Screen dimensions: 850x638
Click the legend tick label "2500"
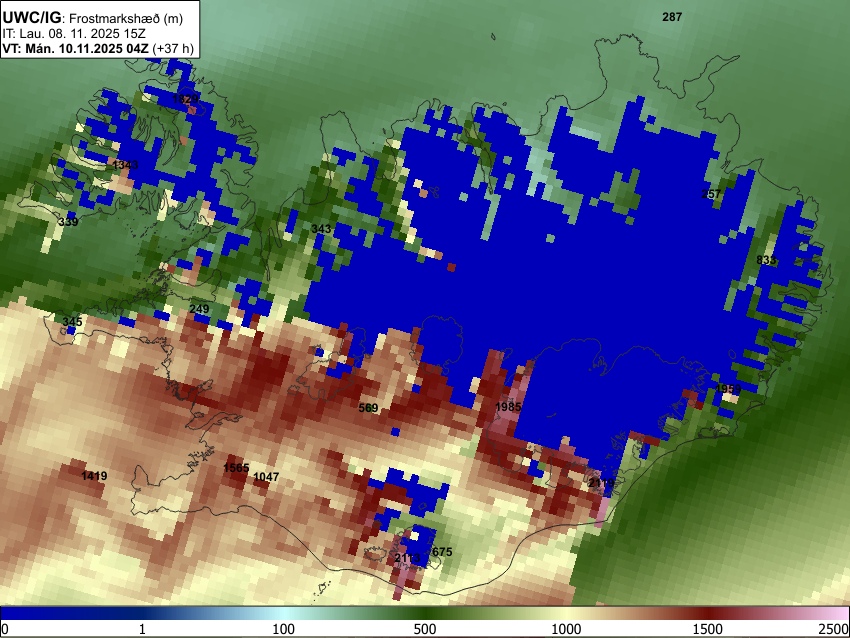pos(834,629)
